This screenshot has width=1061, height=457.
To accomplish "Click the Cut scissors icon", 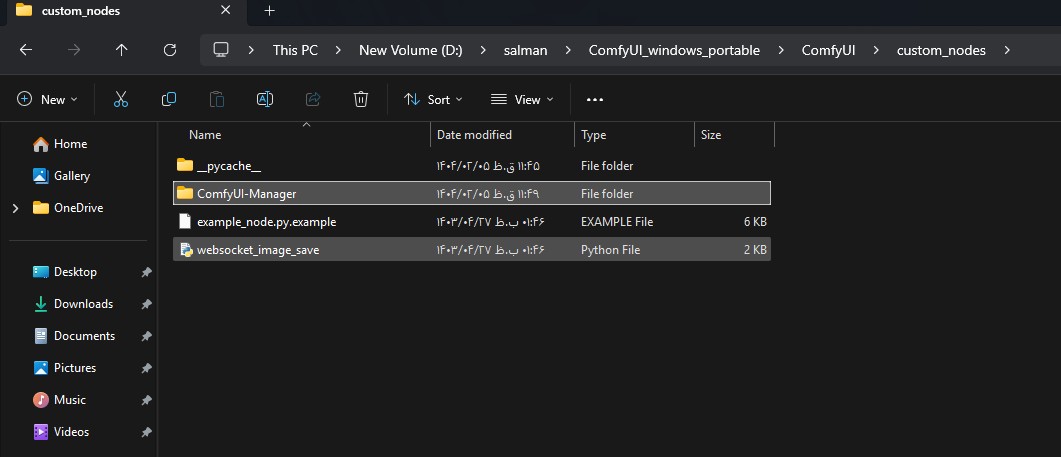I will point(121,99).
